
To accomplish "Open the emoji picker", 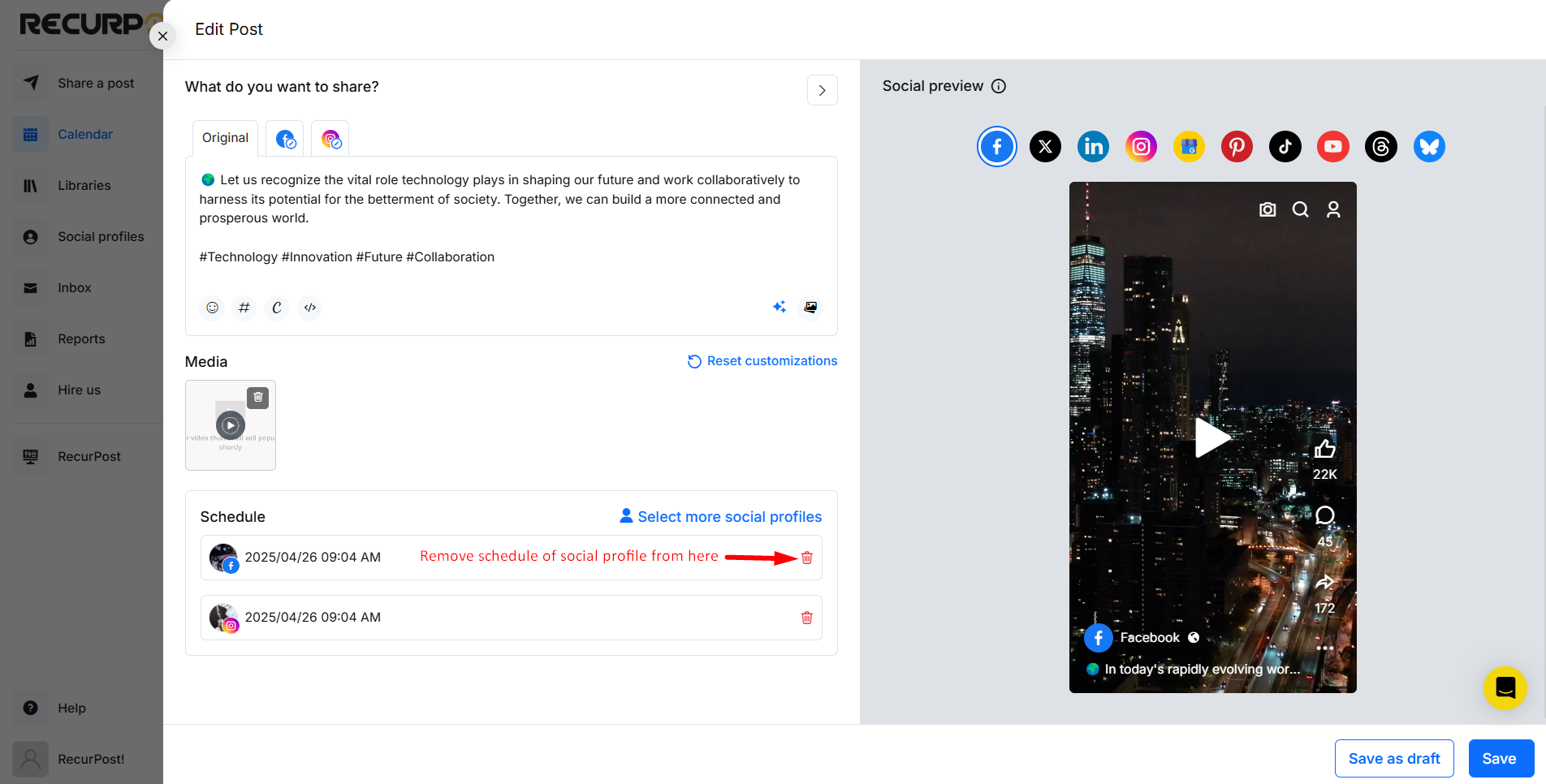I will point(212,308).
